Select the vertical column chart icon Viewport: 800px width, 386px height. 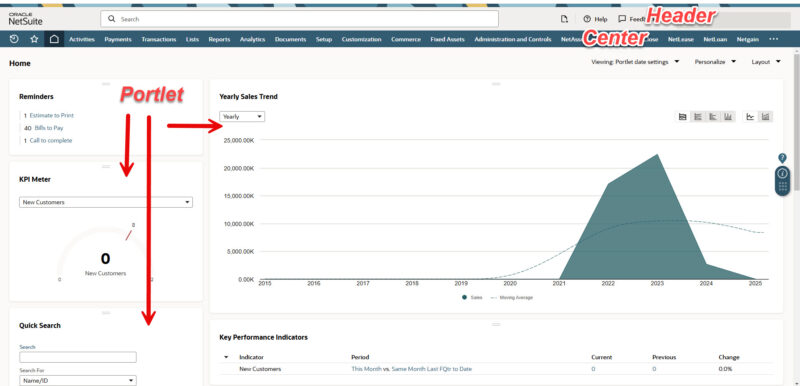728,117
